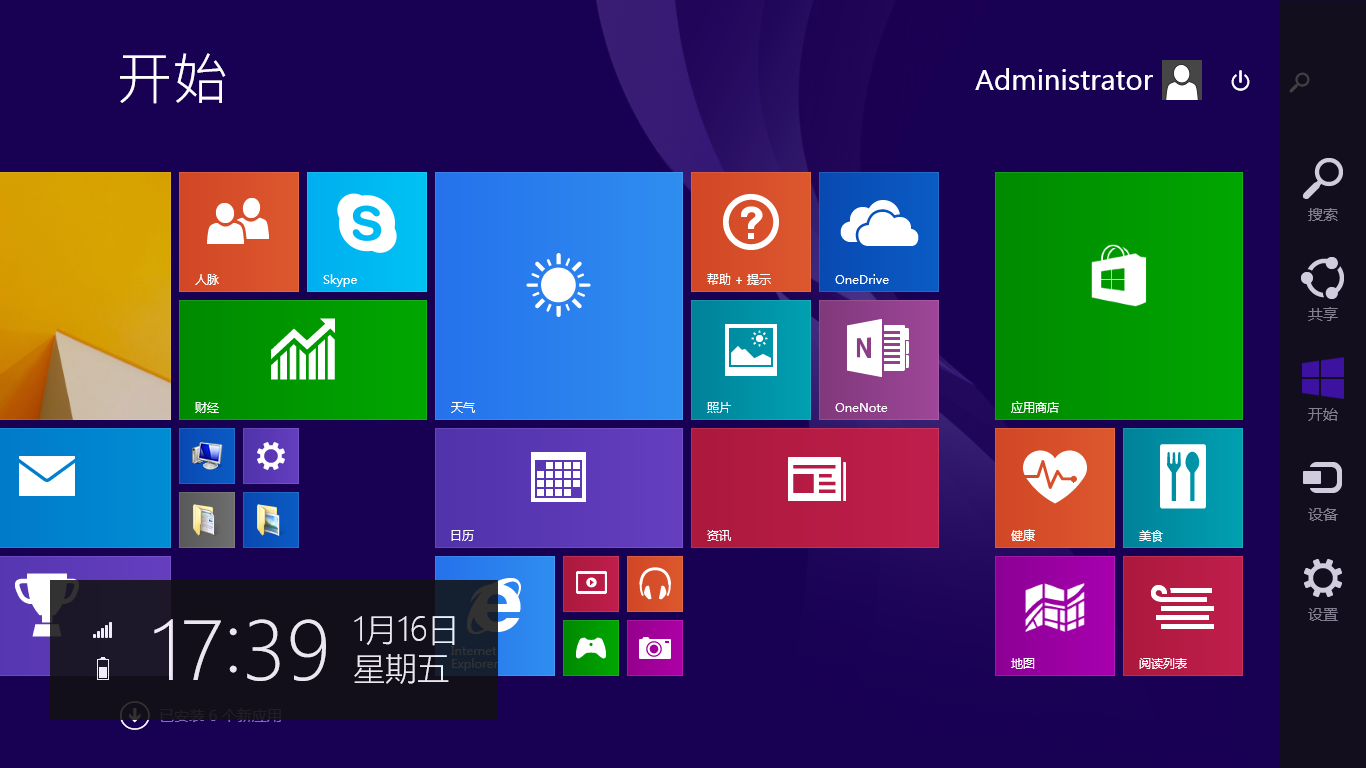Open the small headphones Music tile
The width and height of the screenshot is (1366, 768).
point(655,584)
